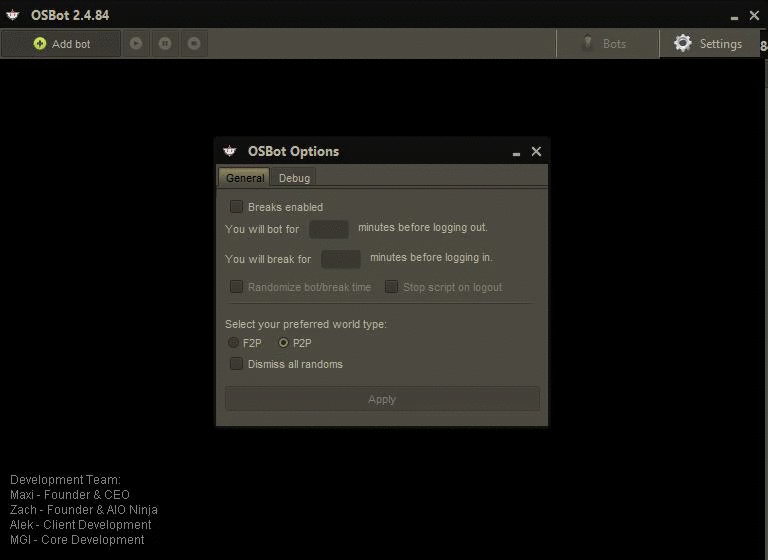The image size is (768, 560).
Task: Toggle Stop script on logout checkbox
Action: [391, 287]
